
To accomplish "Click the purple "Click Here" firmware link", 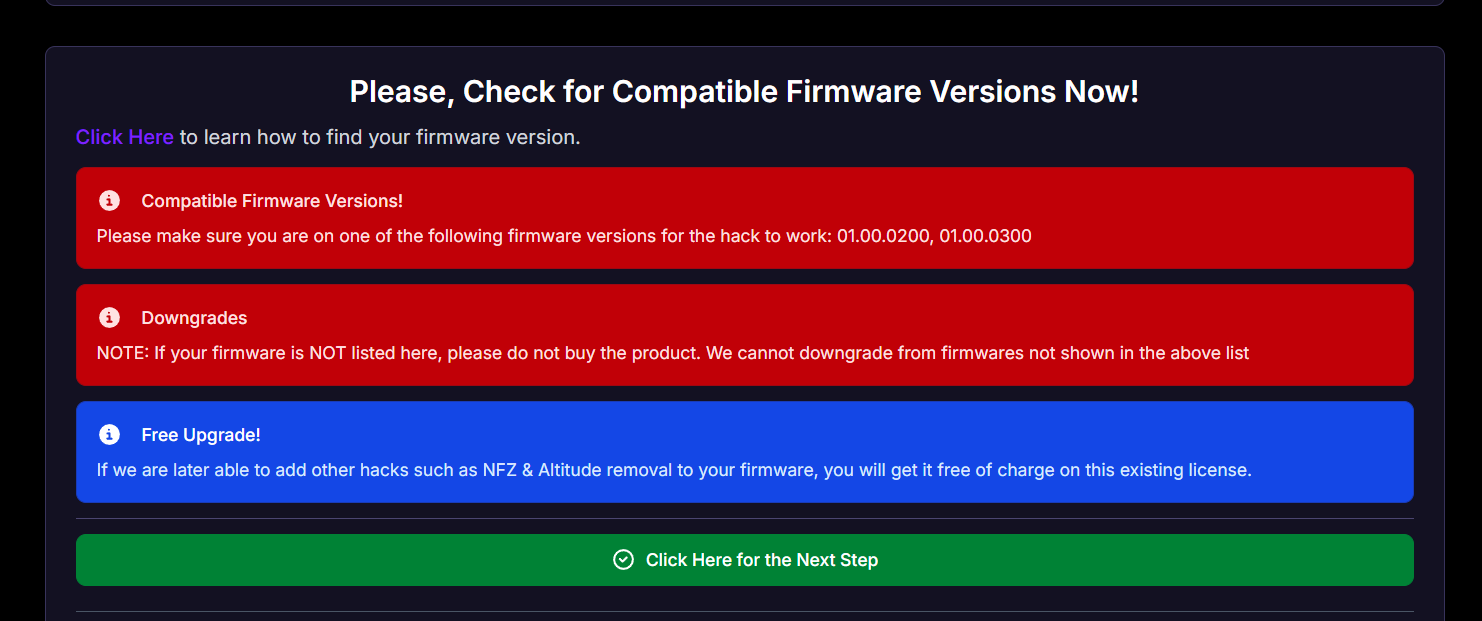I will click(x=124, y=137).
